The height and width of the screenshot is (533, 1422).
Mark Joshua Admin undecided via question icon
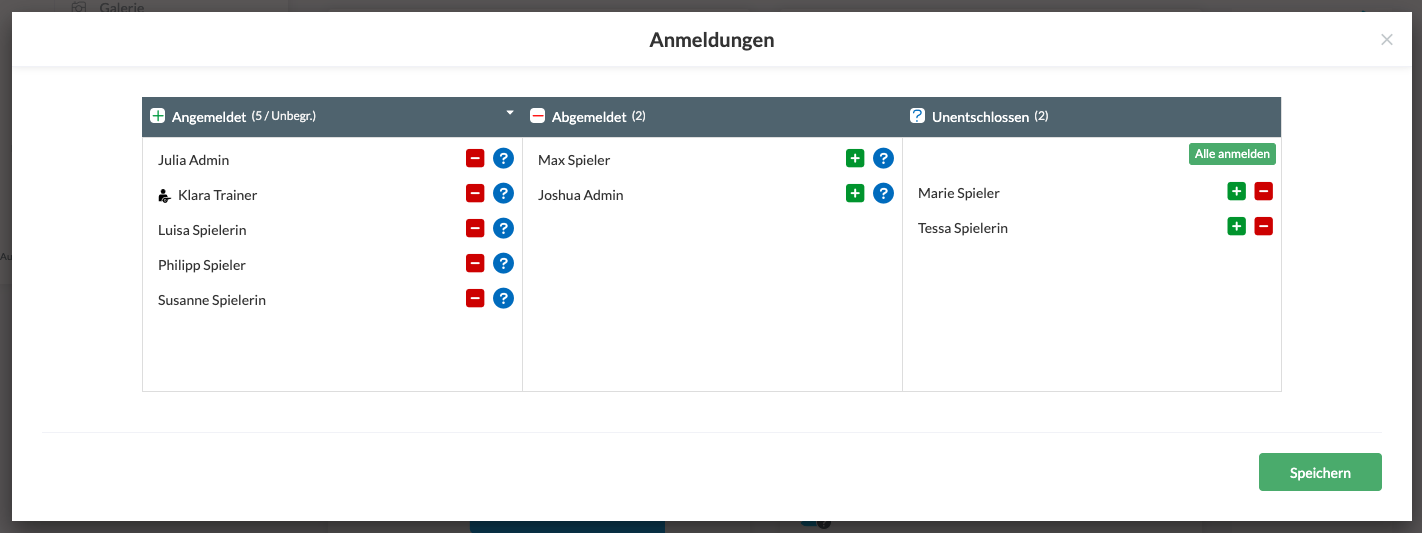[x=883, y=193]
